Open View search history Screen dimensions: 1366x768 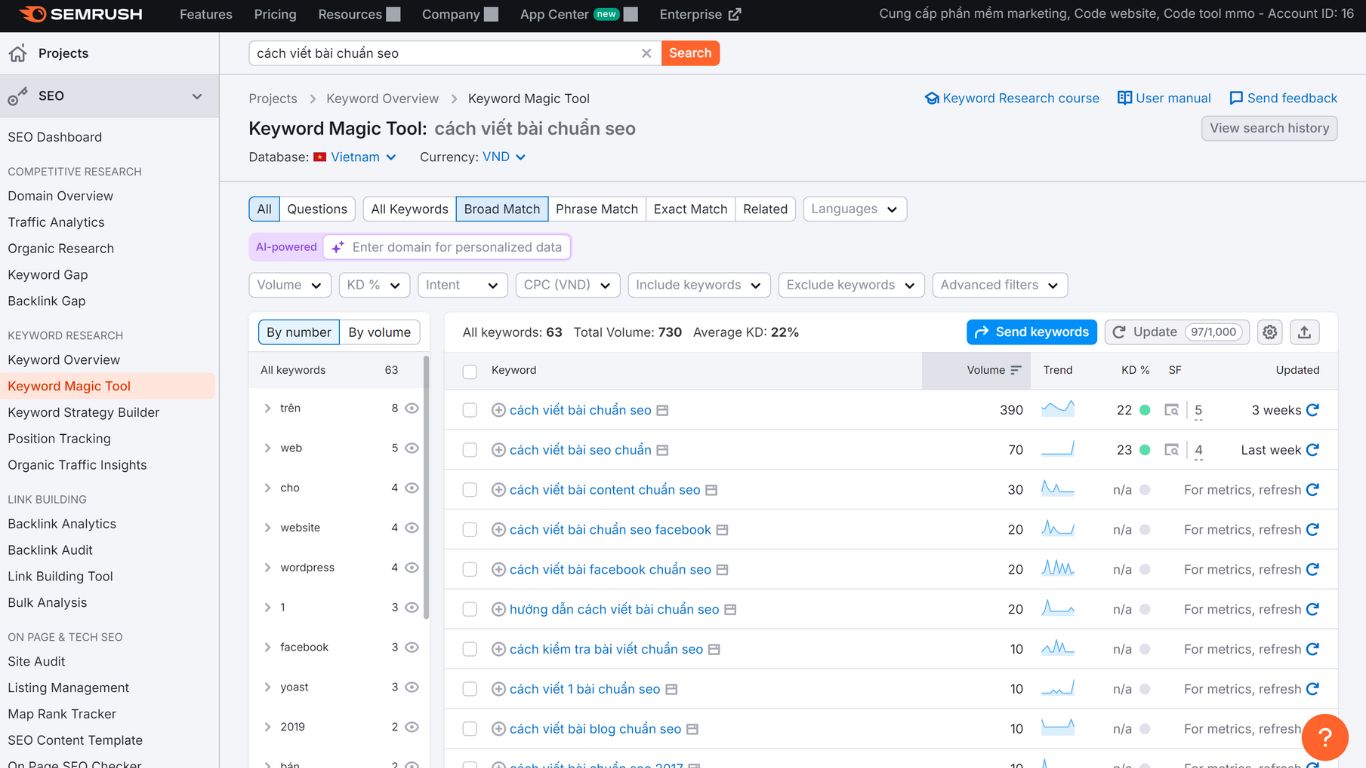pos(1269,128)
